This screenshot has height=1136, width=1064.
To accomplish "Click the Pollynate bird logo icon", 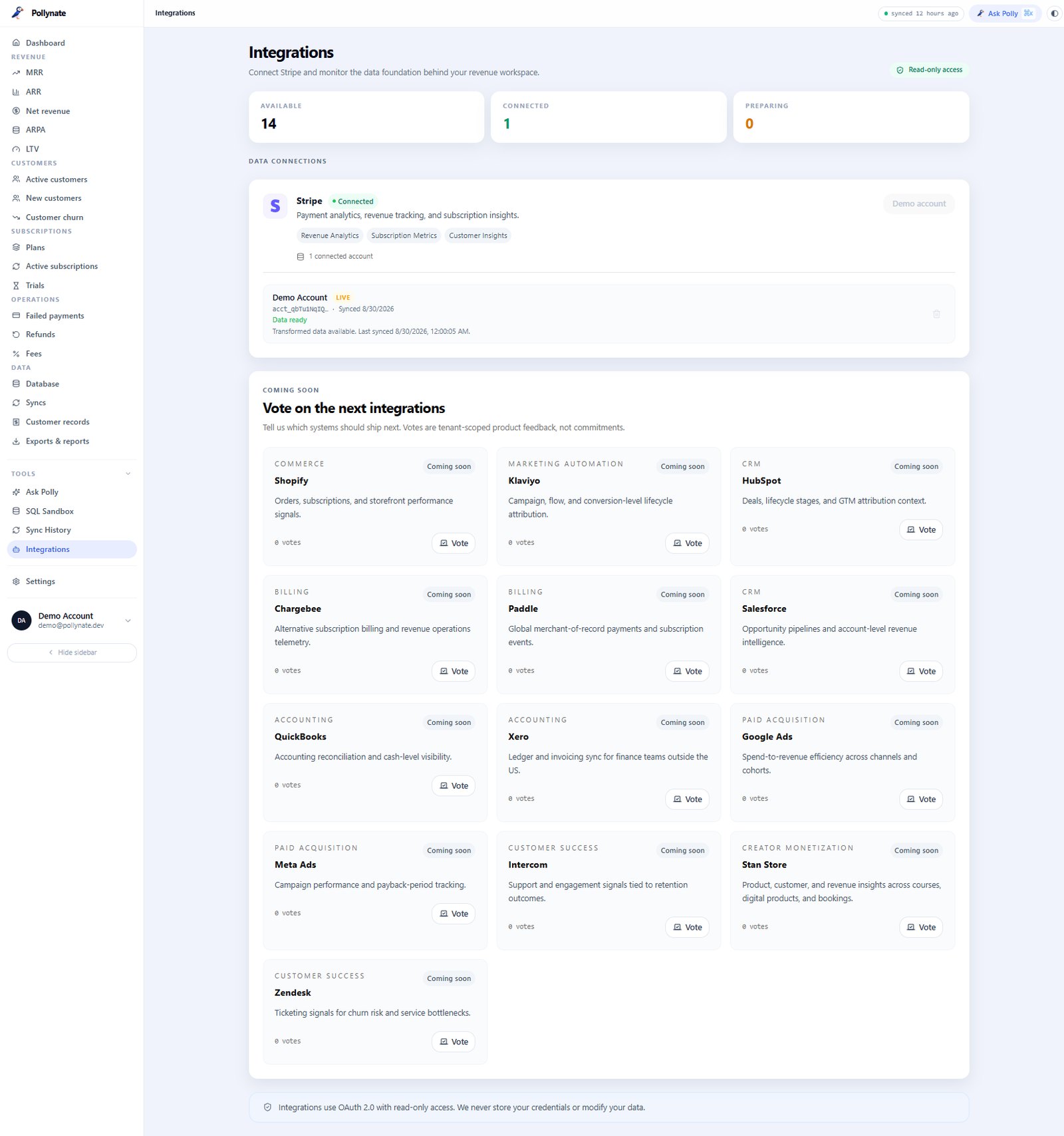I will coord(17,13).
